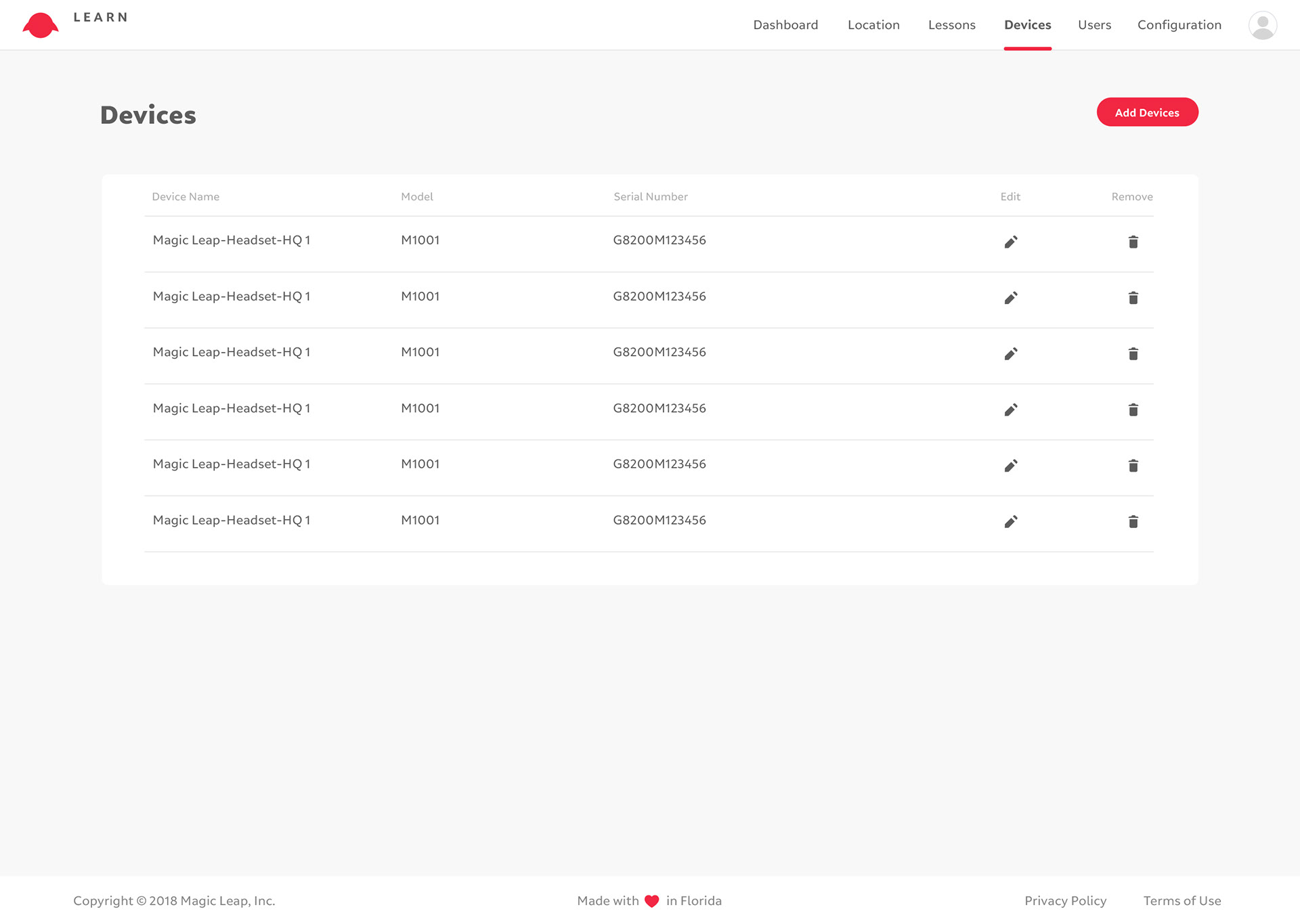Click the Serial Number column header
This screenshot has width=1300, height=924.
coord(650,197)
